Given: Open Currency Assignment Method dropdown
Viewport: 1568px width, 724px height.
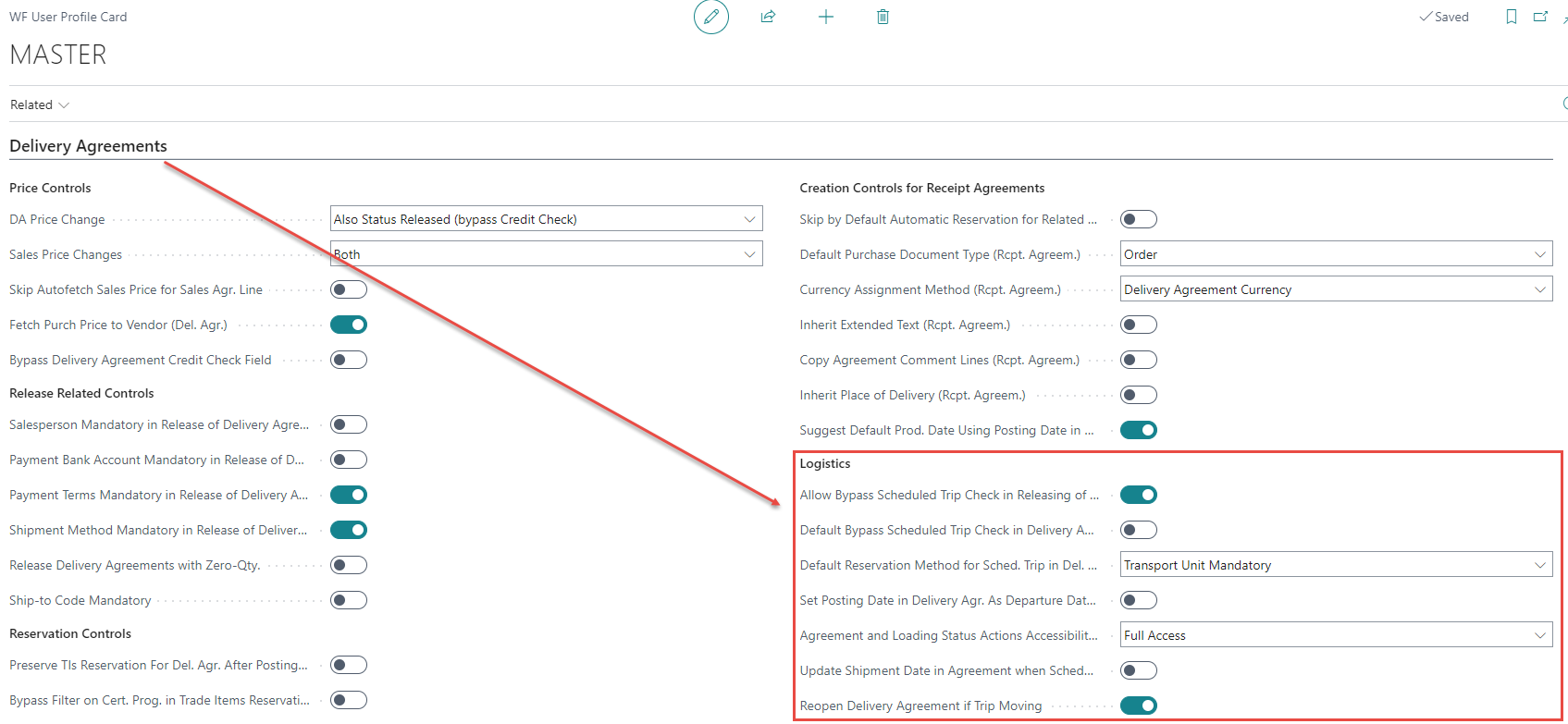Looking at the screenshot, I should [1336, 289].
